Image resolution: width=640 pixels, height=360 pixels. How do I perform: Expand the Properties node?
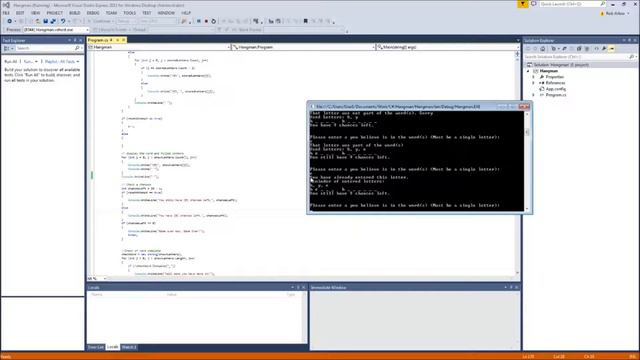(533, 77)
